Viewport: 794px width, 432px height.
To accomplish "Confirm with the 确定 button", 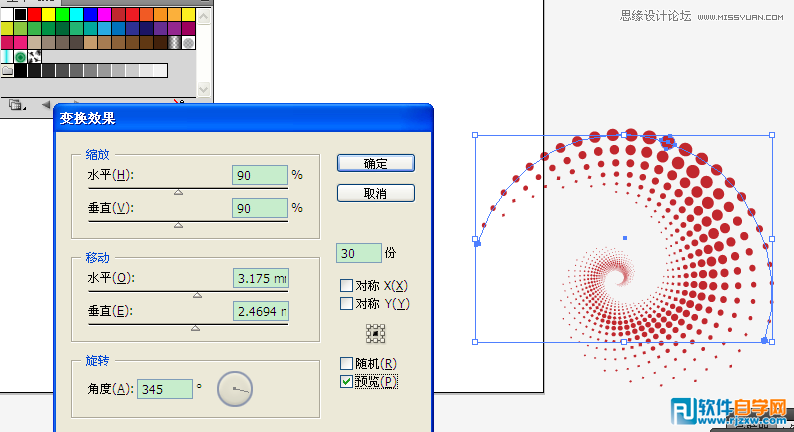I will [x=376, y=164].
